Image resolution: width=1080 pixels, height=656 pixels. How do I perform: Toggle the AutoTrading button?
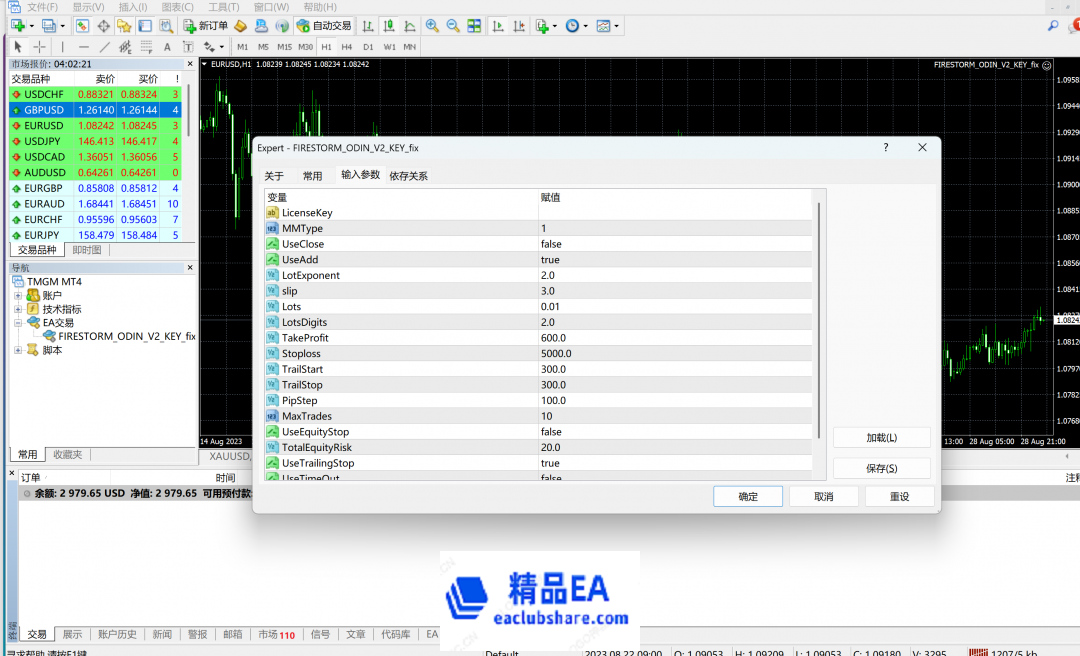pos(324,25)
